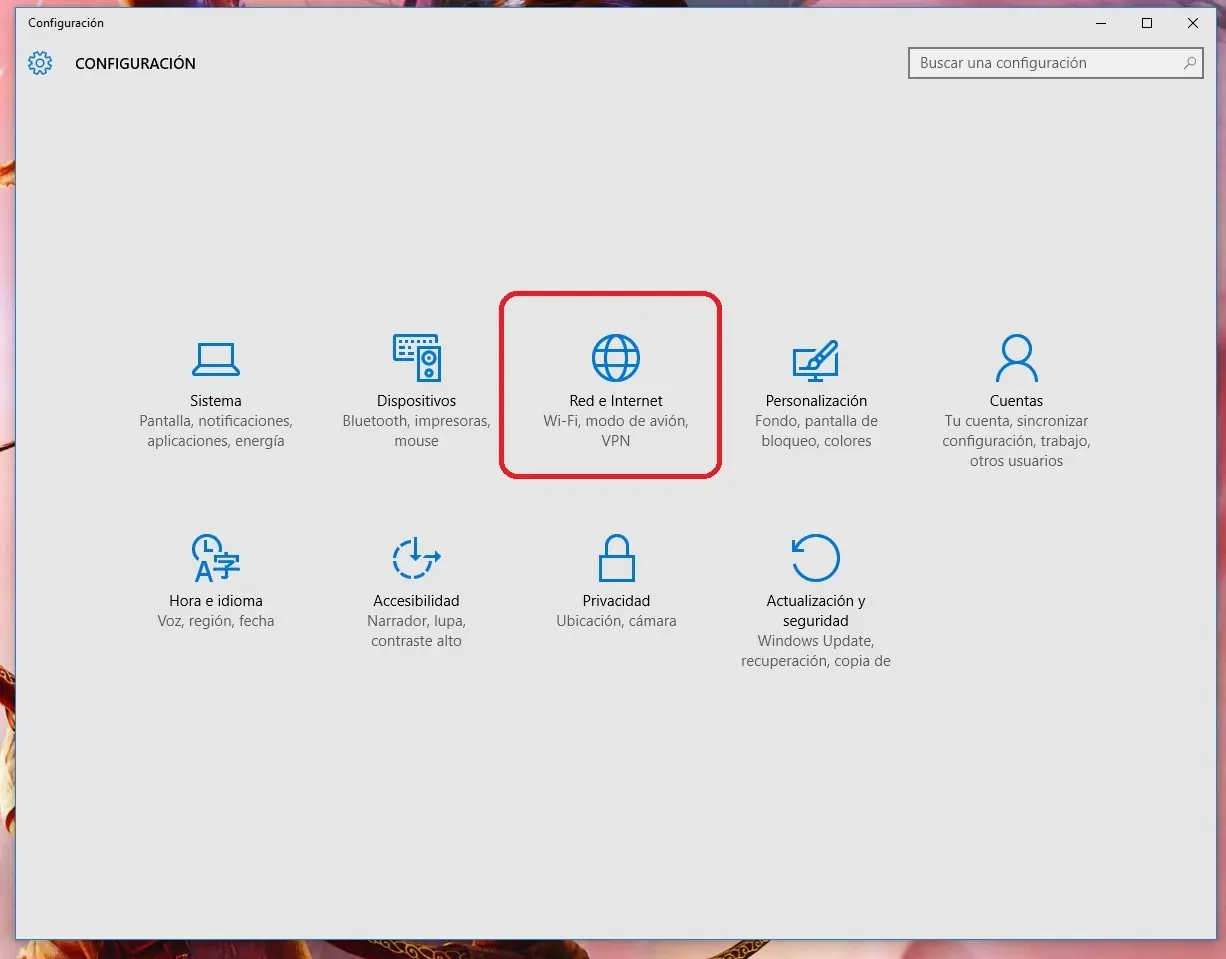Click the Actualización y seguridad circular arrow icon

click(x=816, y=557)
